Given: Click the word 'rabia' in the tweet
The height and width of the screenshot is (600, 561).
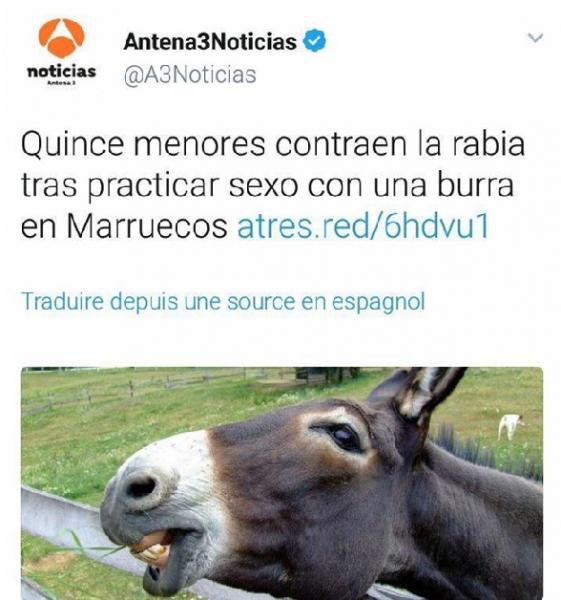Looking at the screenshot, I should 489,144.
